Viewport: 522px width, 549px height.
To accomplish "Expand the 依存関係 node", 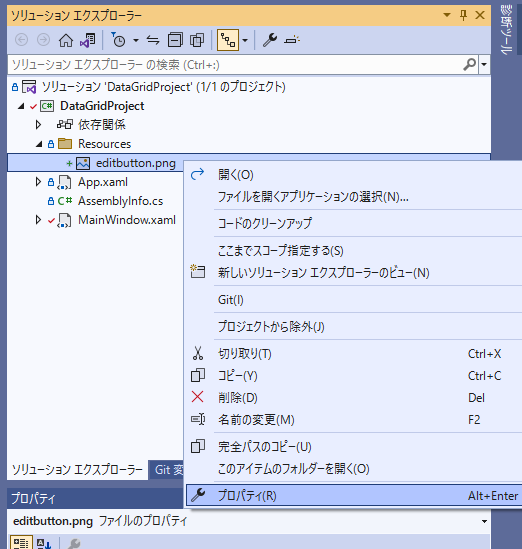I will click(39, 125).
